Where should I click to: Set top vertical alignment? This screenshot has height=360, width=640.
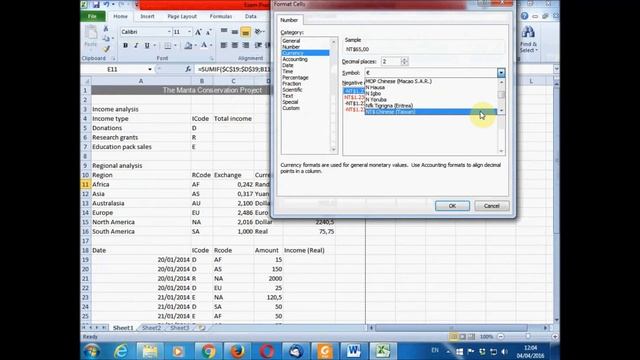(x=224, y=31)
